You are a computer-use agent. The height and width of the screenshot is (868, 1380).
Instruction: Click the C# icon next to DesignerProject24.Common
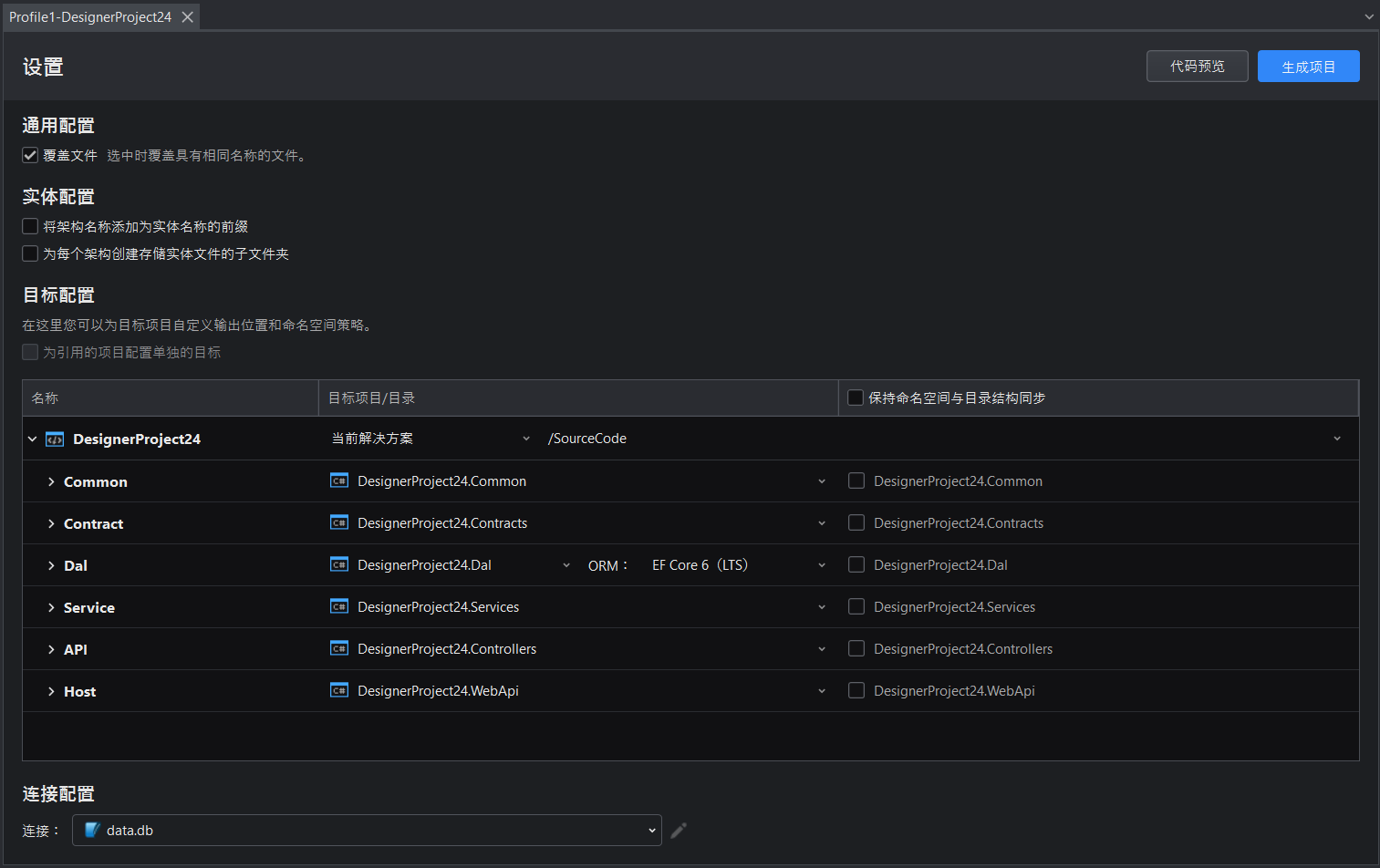click(x=339, y=480)
